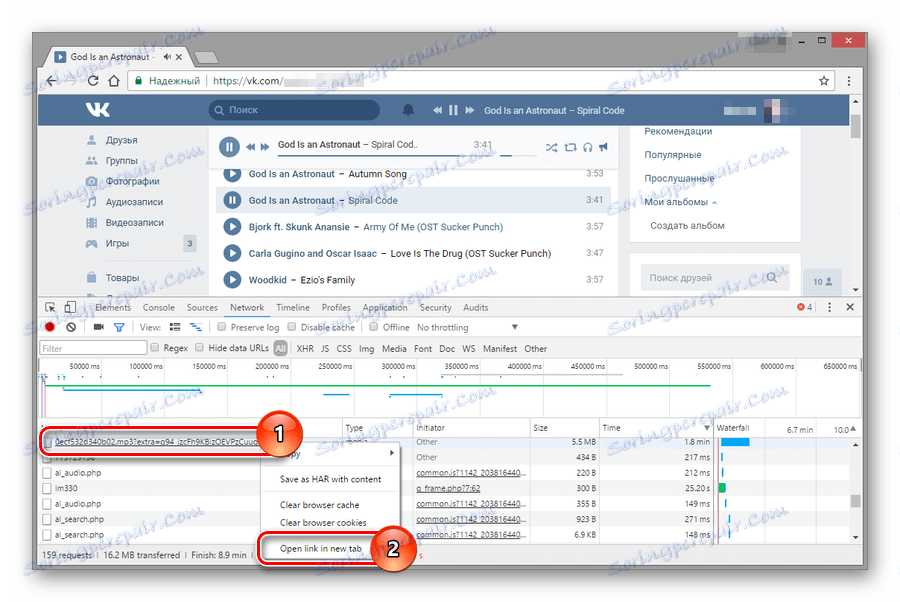The image size is (900, 602).
Task: Pause current song with large round button
Action: point(230,147)
